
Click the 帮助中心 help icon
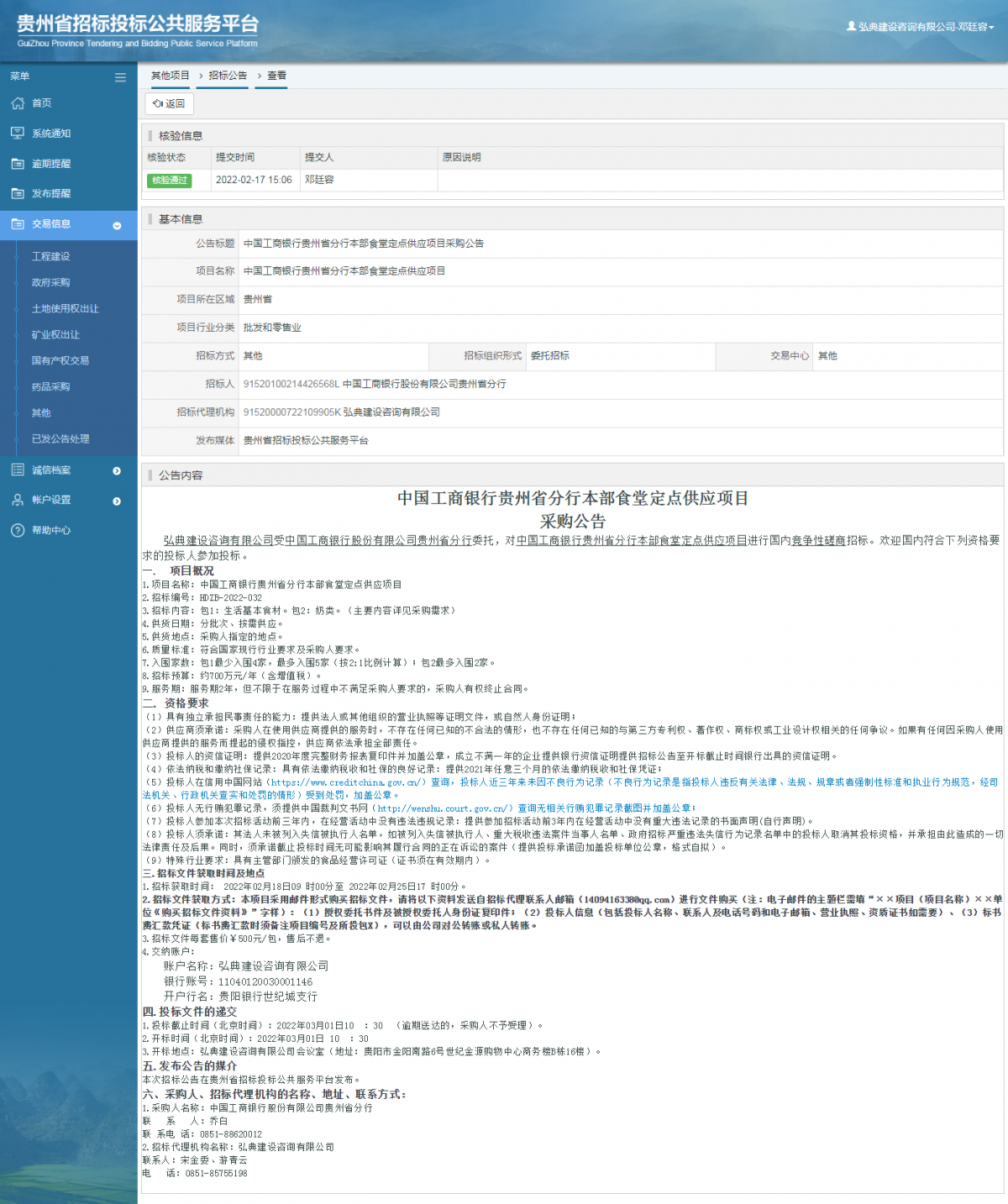18,530
